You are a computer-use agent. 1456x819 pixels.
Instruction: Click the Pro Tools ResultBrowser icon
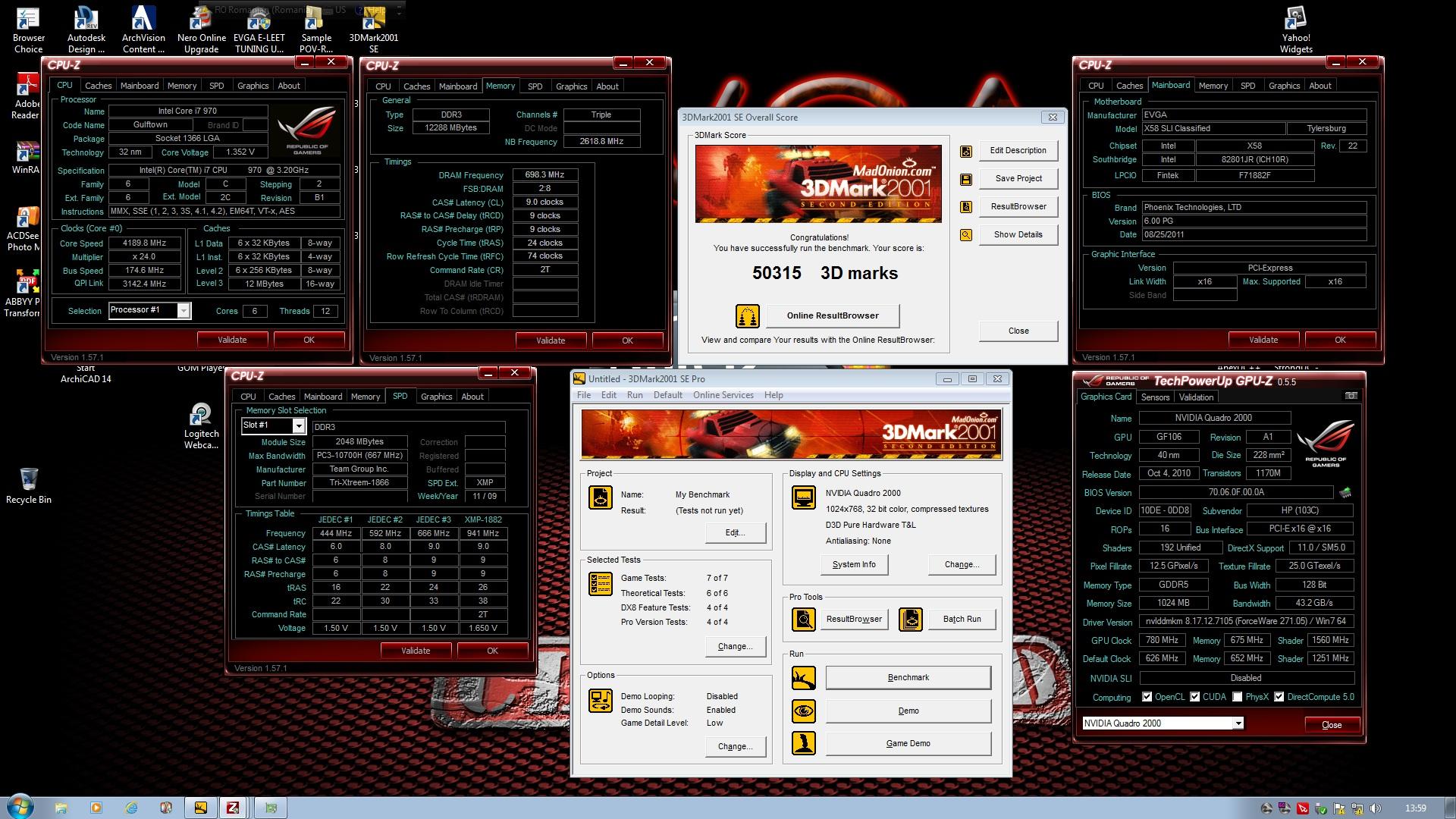[803, 619]
